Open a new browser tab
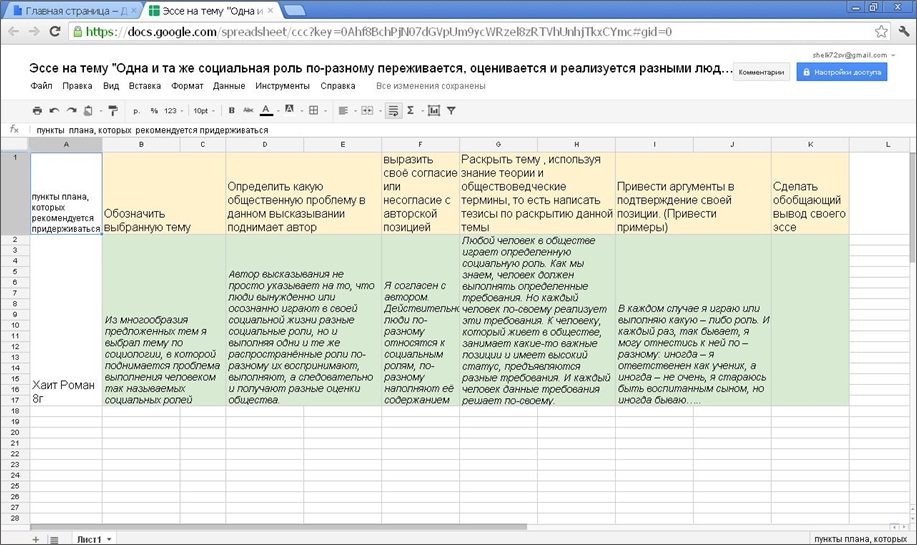917x545 pixels. (x=294, y=11)
